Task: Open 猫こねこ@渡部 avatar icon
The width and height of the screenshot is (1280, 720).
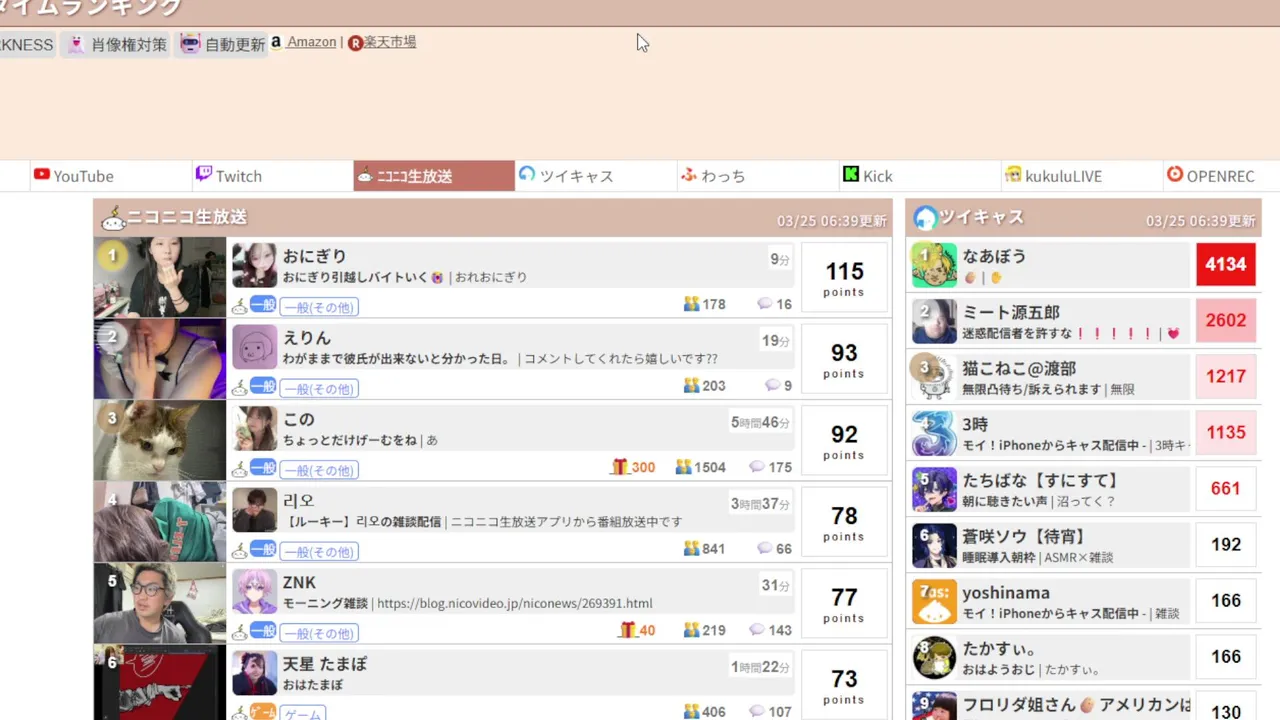Action: coord(934,377)
